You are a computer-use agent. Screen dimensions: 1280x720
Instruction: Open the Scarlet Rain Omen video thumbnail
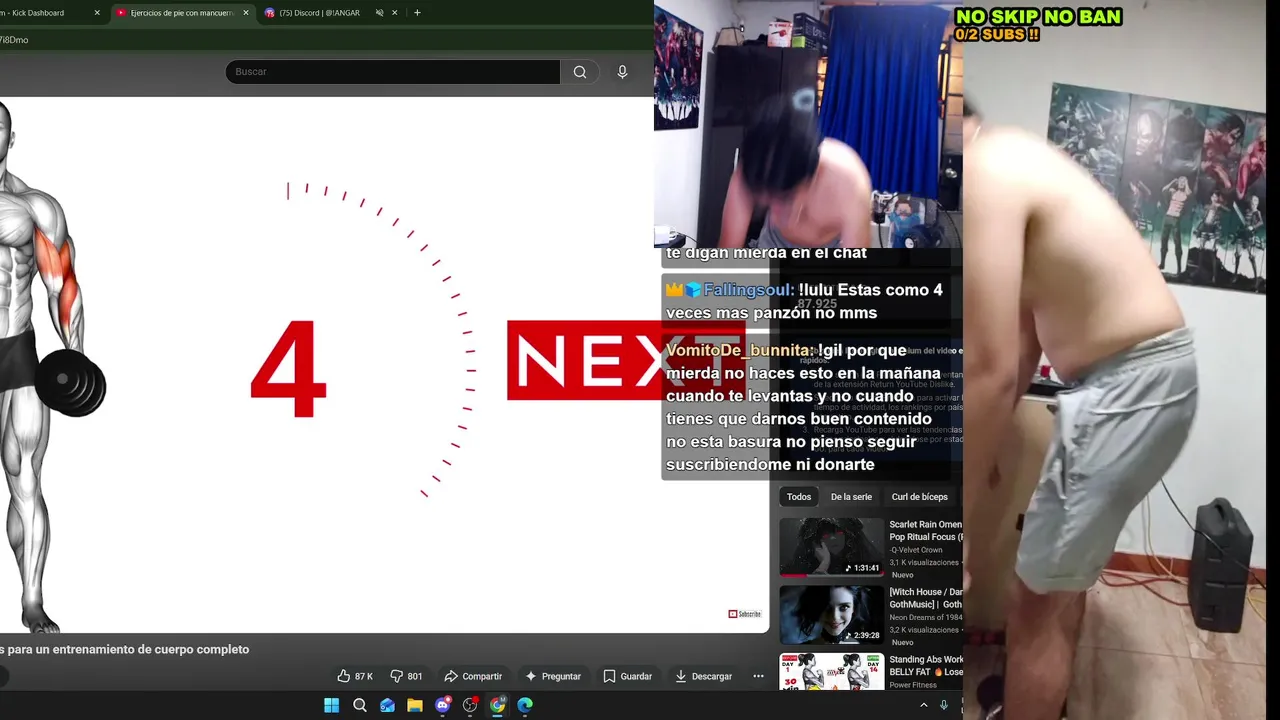[832, 547]
